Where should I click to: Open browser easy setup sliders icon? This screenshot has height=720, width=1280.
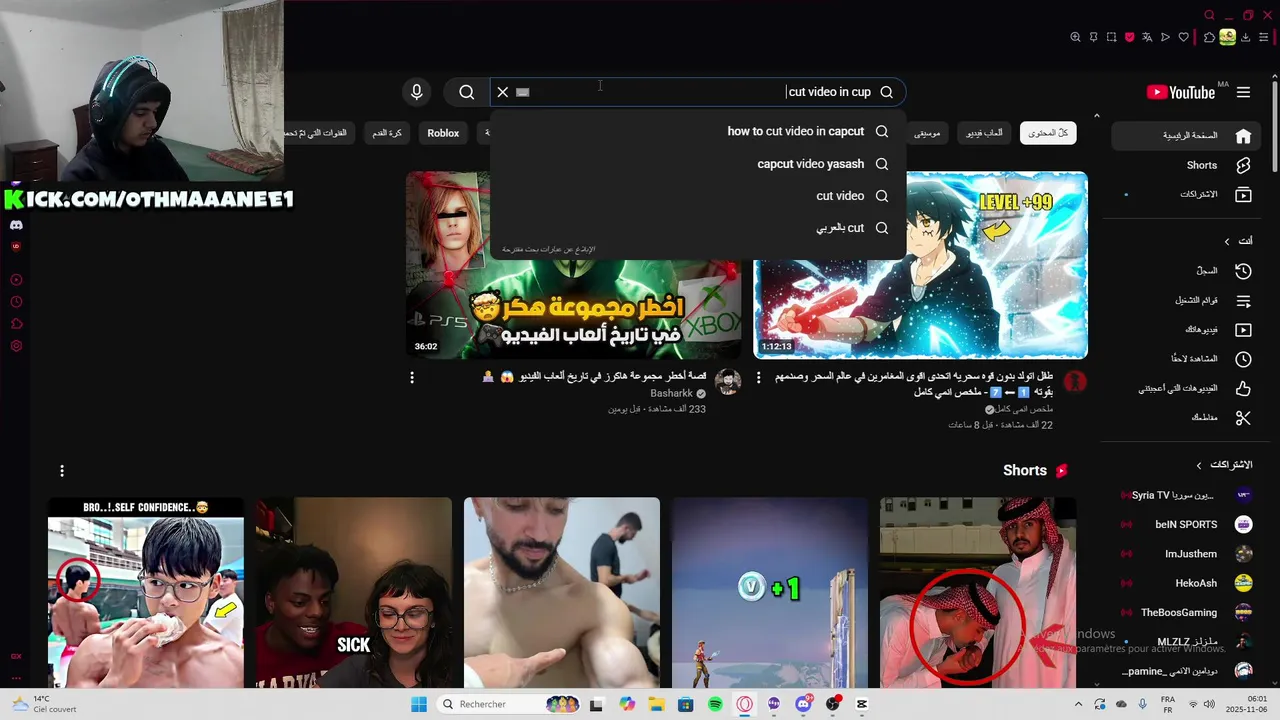point(1264,37)
